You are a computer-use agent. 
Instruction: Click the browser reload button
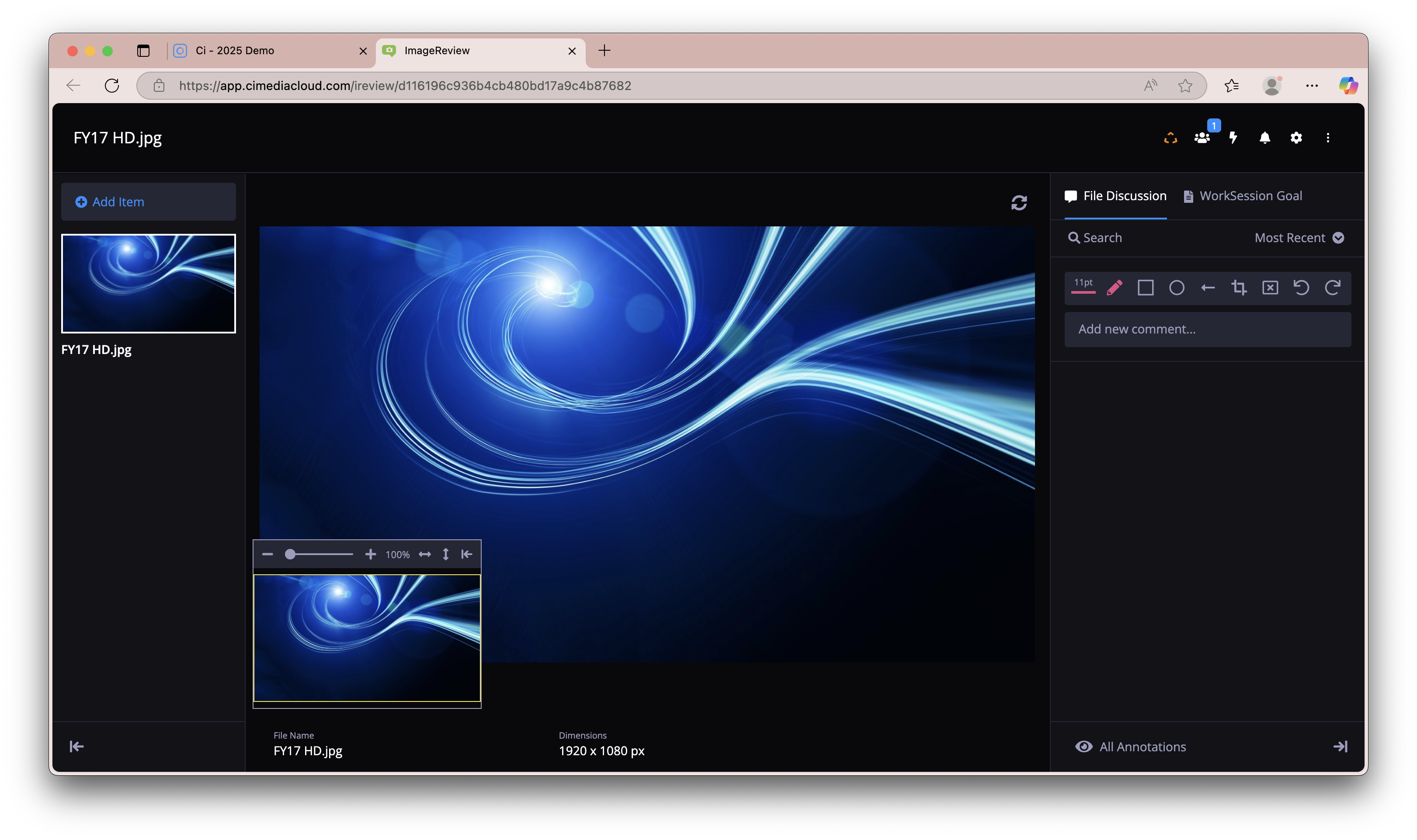tap(112, 86)
